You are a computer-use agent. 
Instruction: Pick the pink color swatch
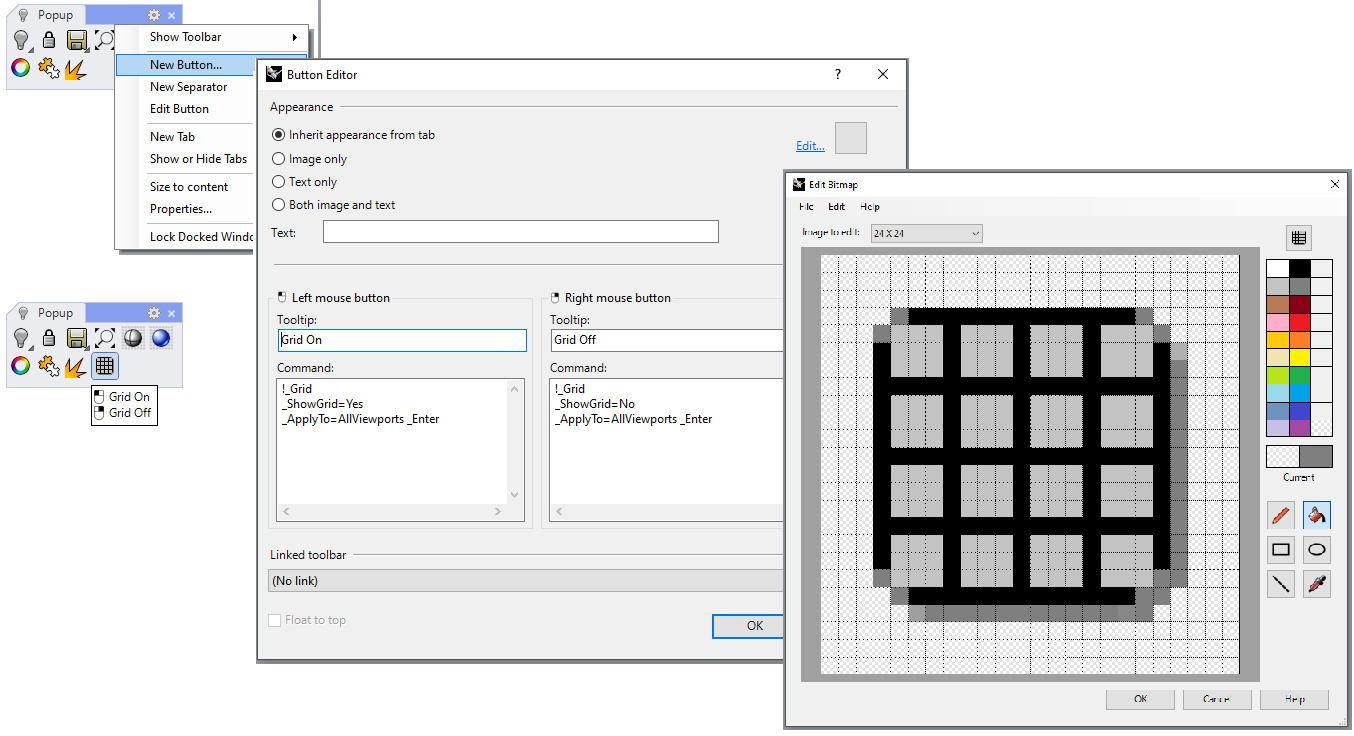coord(1278,322)
